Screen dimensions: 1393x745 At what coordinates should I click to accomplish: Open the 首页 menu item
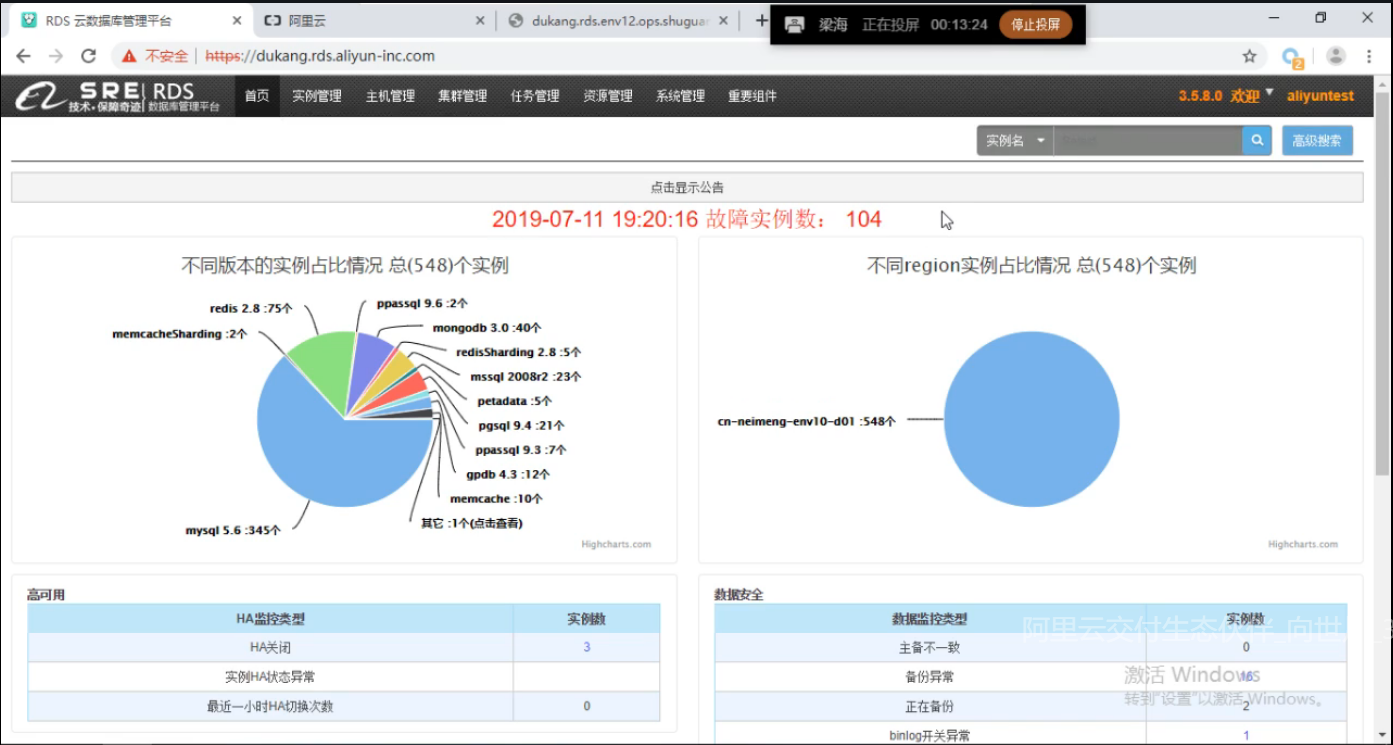[257, 96]
